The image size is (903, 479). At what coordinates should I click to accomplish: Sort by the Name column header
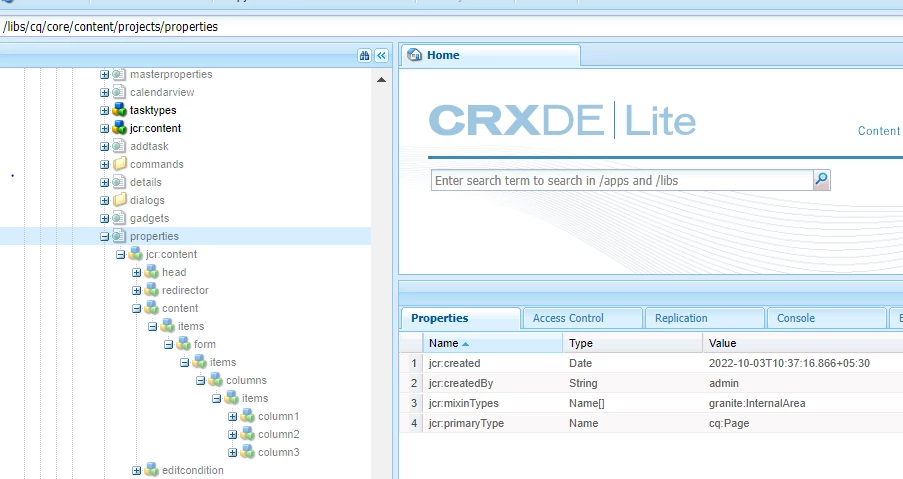pos(493,343)
